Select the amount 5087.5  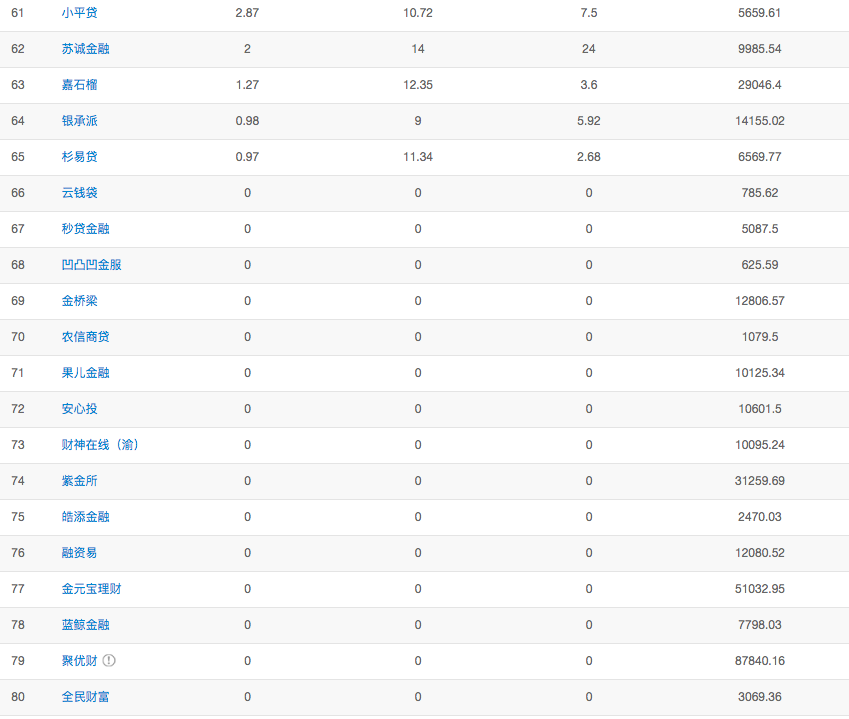[x=760, y=229]
